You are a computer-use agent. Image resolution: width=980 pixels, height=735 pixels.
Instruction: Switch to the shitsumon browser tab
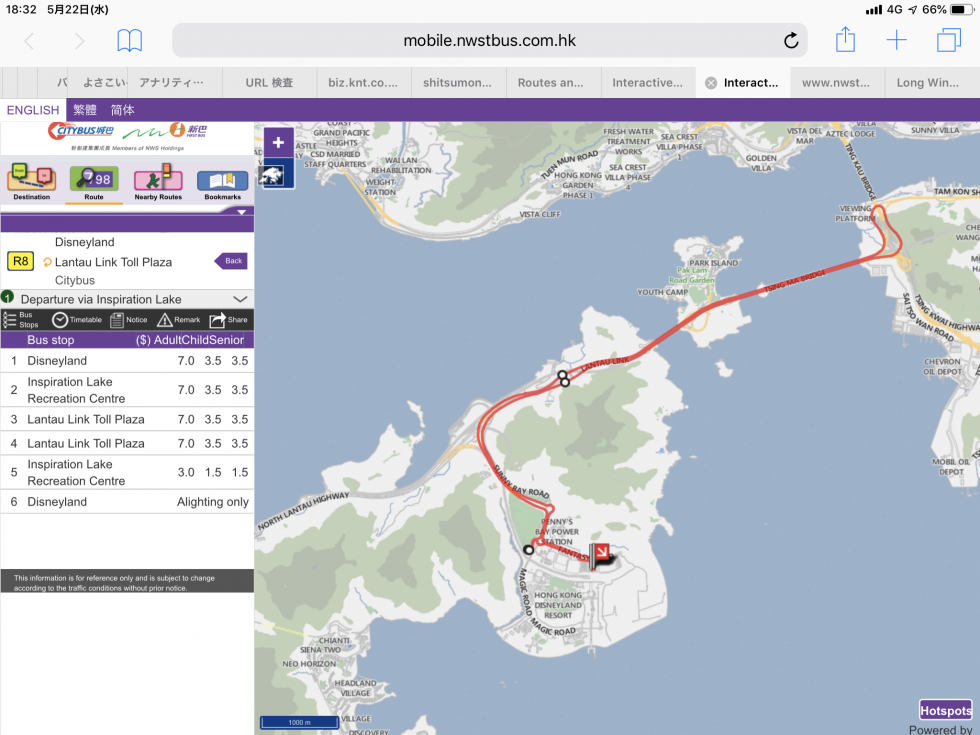[x=458, y=82]
